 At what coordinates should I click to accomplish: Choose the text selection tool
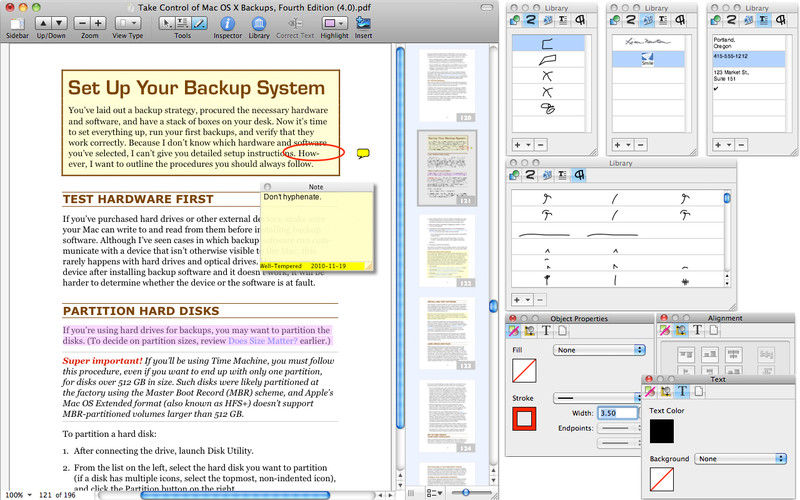pos(182,23)
